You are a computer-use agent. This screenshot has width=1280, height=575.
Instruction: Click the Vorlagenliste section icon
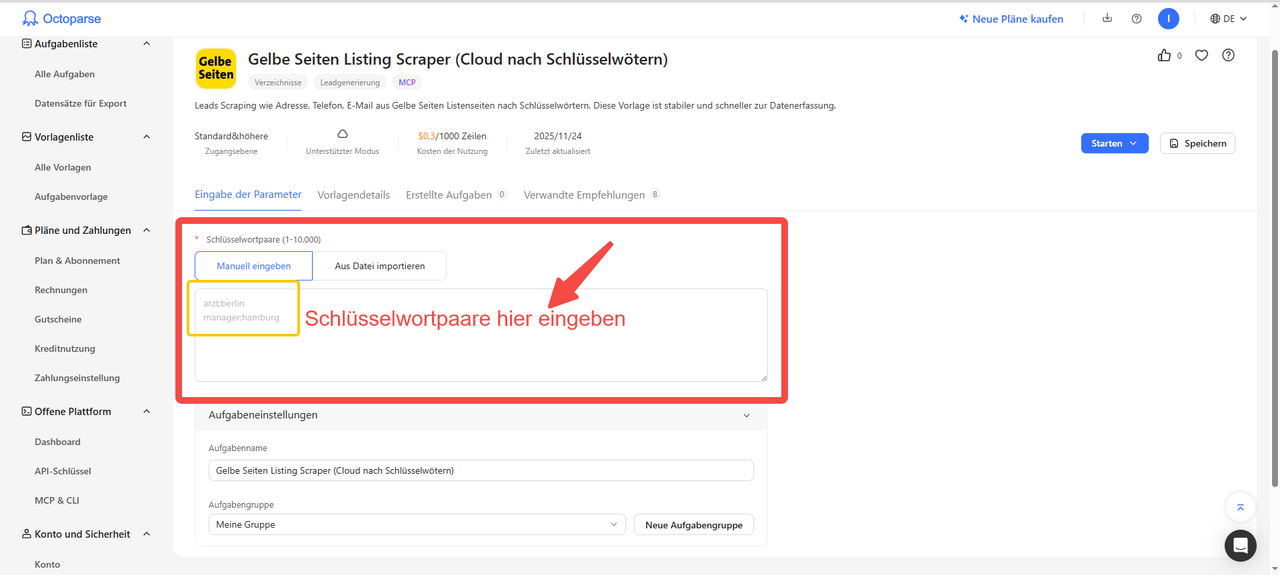pyautogui.click(x=27, y=137)
